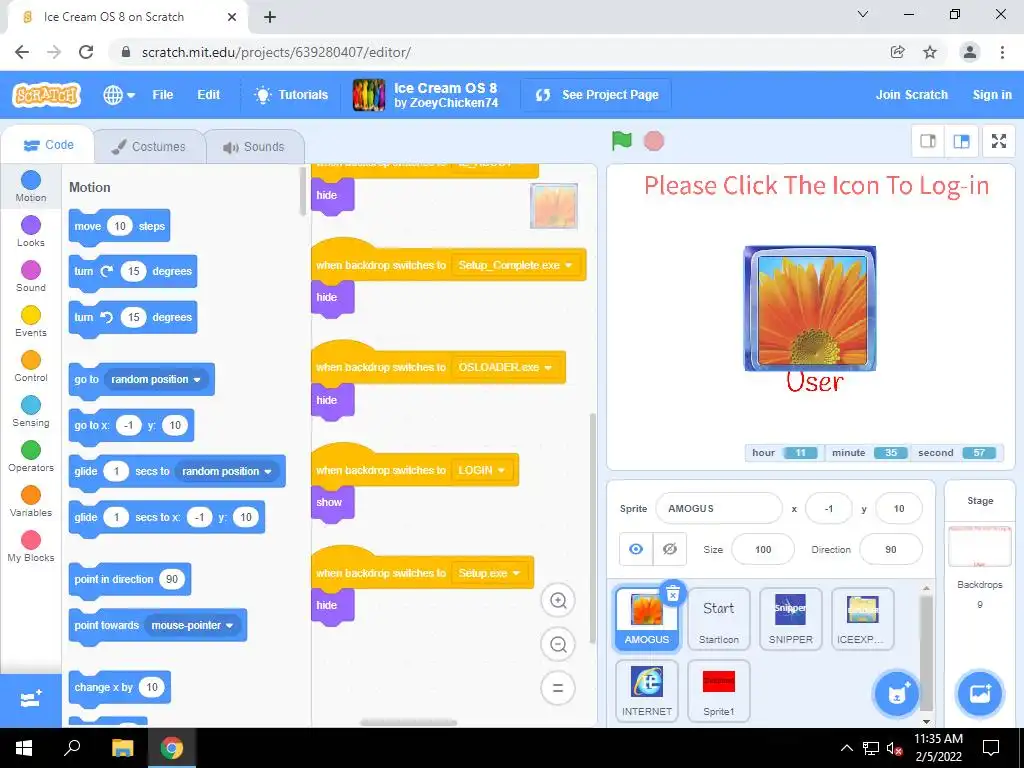Click Sign in link
Viewport: 1024px width, 768px height.
point(992,95)
